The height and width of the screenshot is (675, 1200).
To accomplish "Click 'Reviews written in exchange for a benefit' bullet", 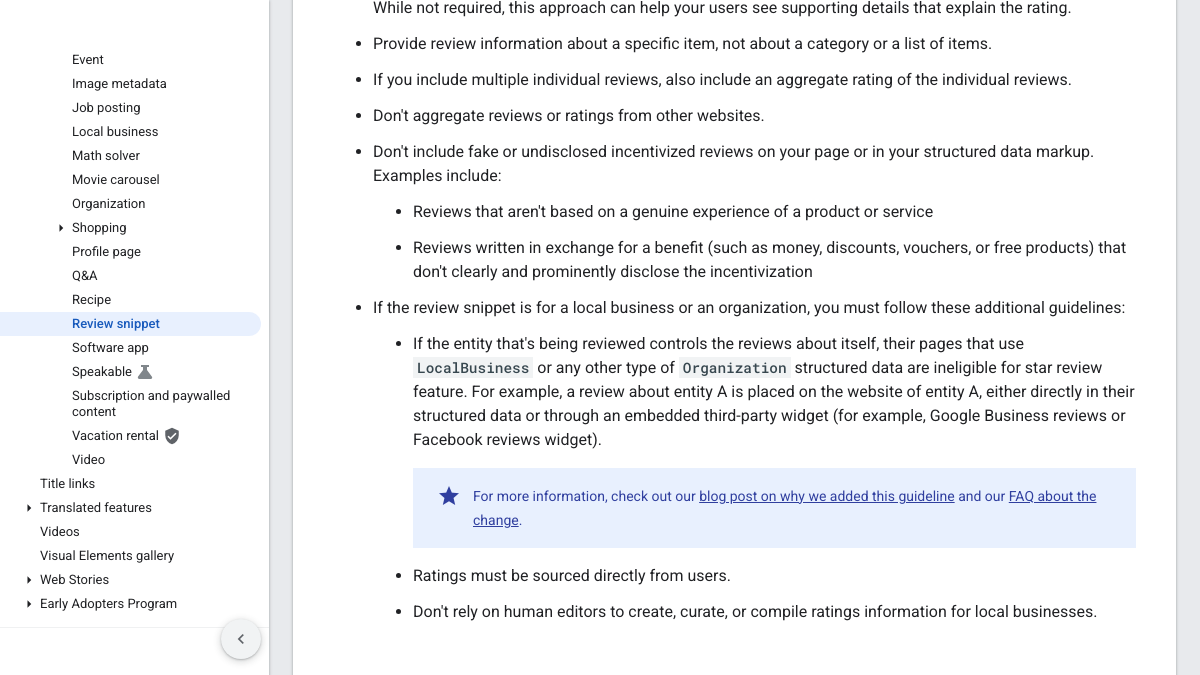I will click(770, 260).
